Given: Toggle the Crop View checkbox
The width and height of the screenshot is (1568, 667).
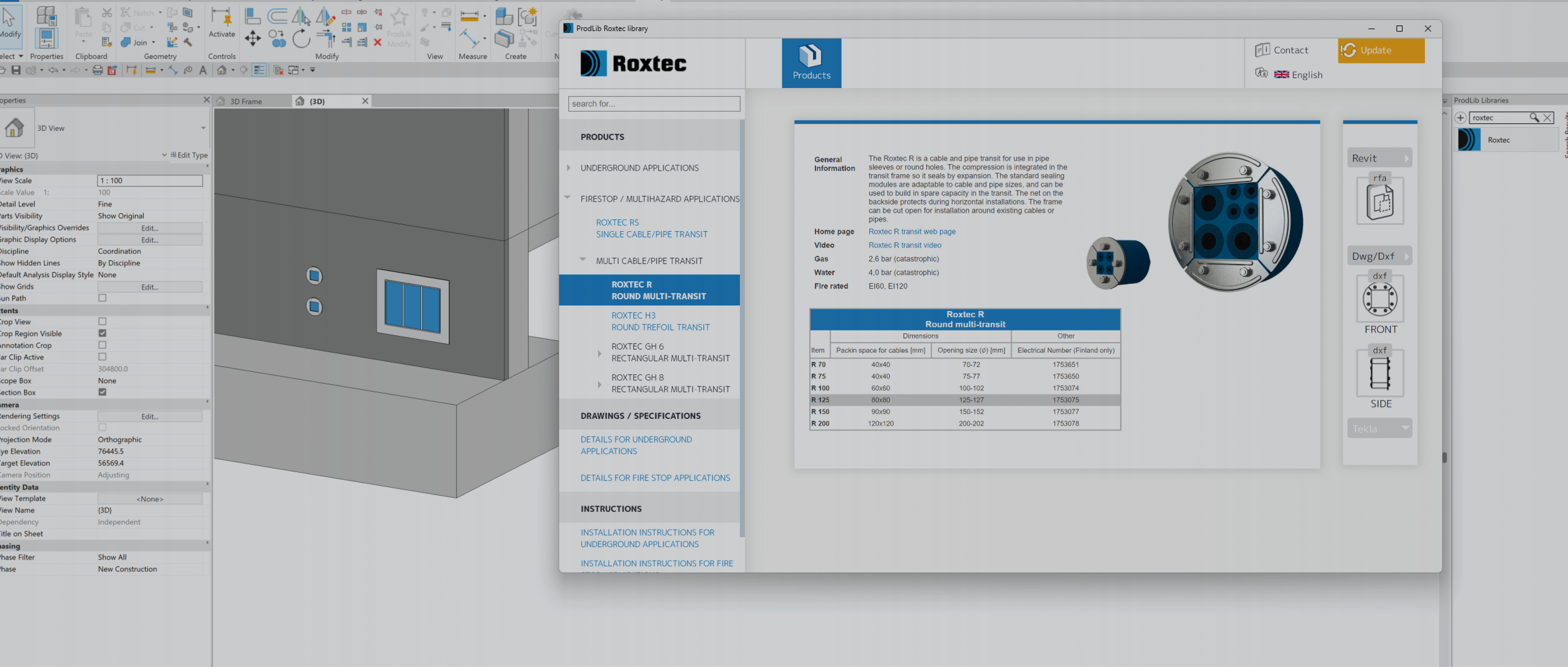Looking at the screenshot, I should click(102, 321).
